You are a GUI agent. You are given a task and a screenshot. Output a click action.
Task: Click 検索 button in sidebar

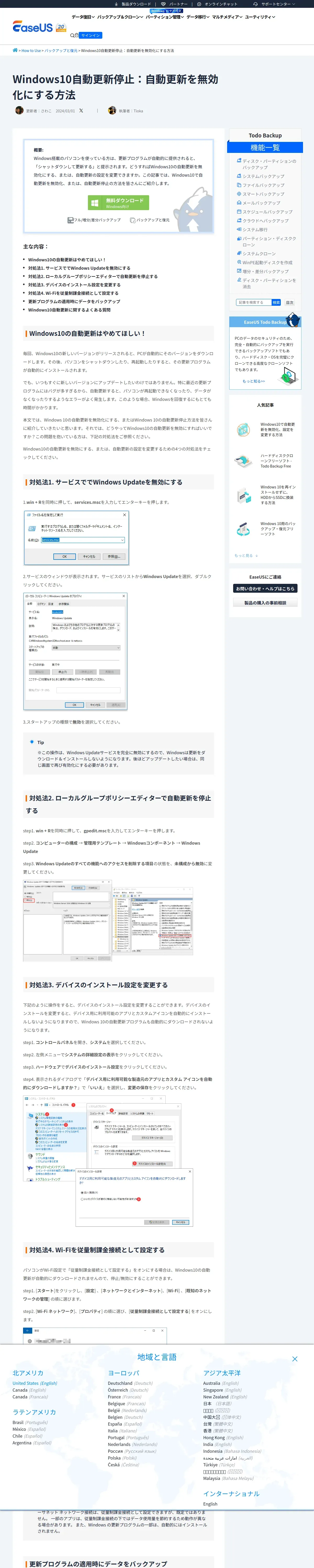tap(276, 303)
